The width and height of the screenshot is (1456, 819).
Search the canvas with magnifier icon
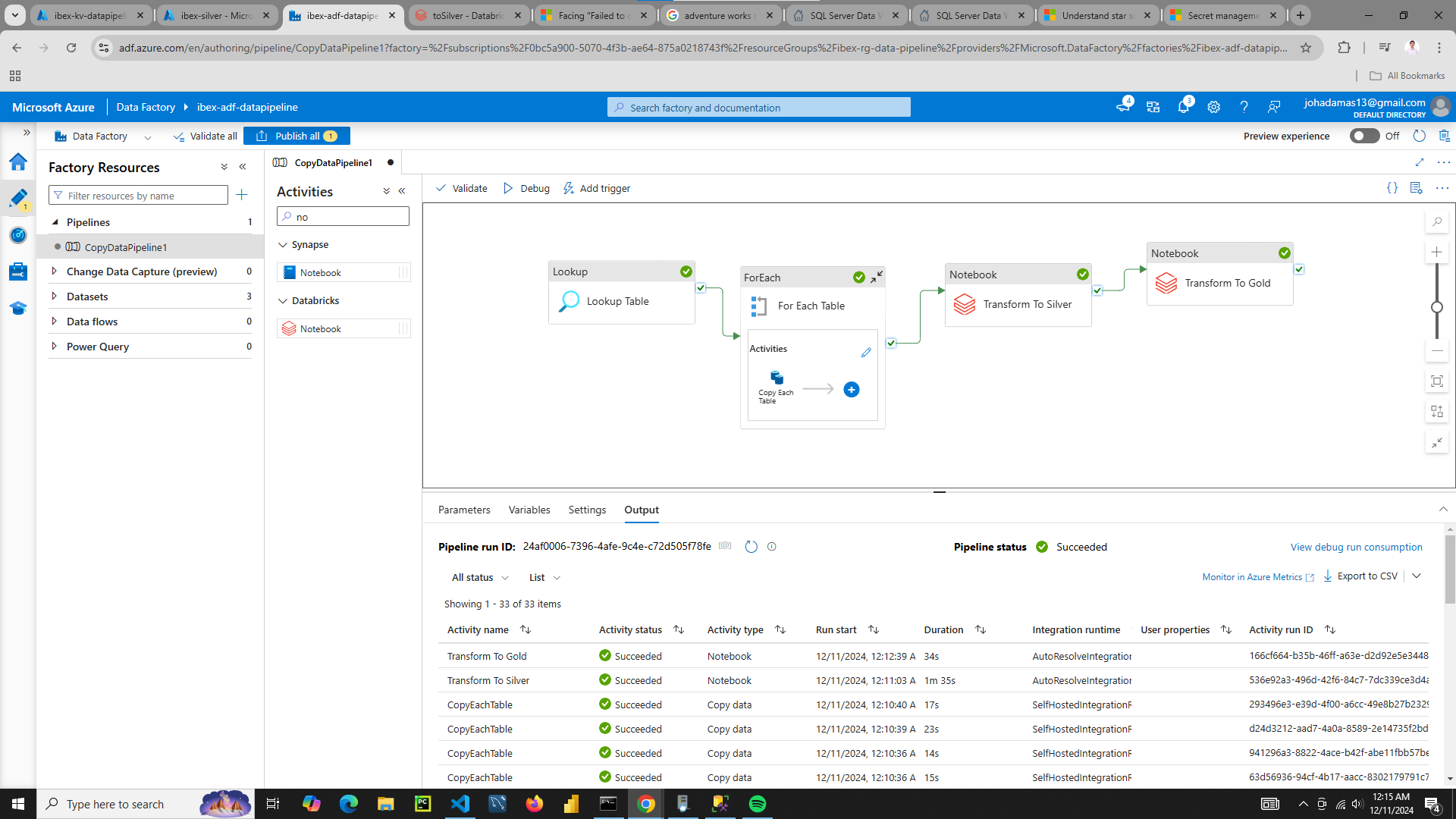(x=1437, y=221)
